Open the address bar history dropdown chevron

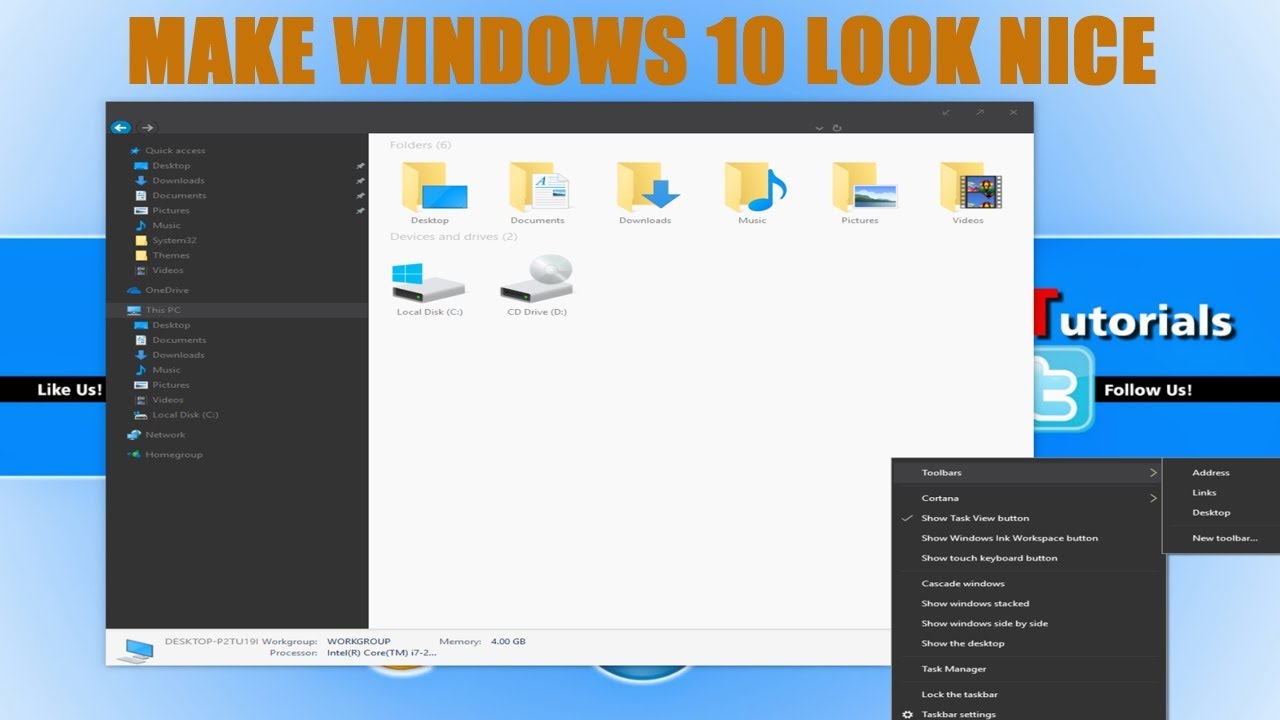click(x=819, y=128)
